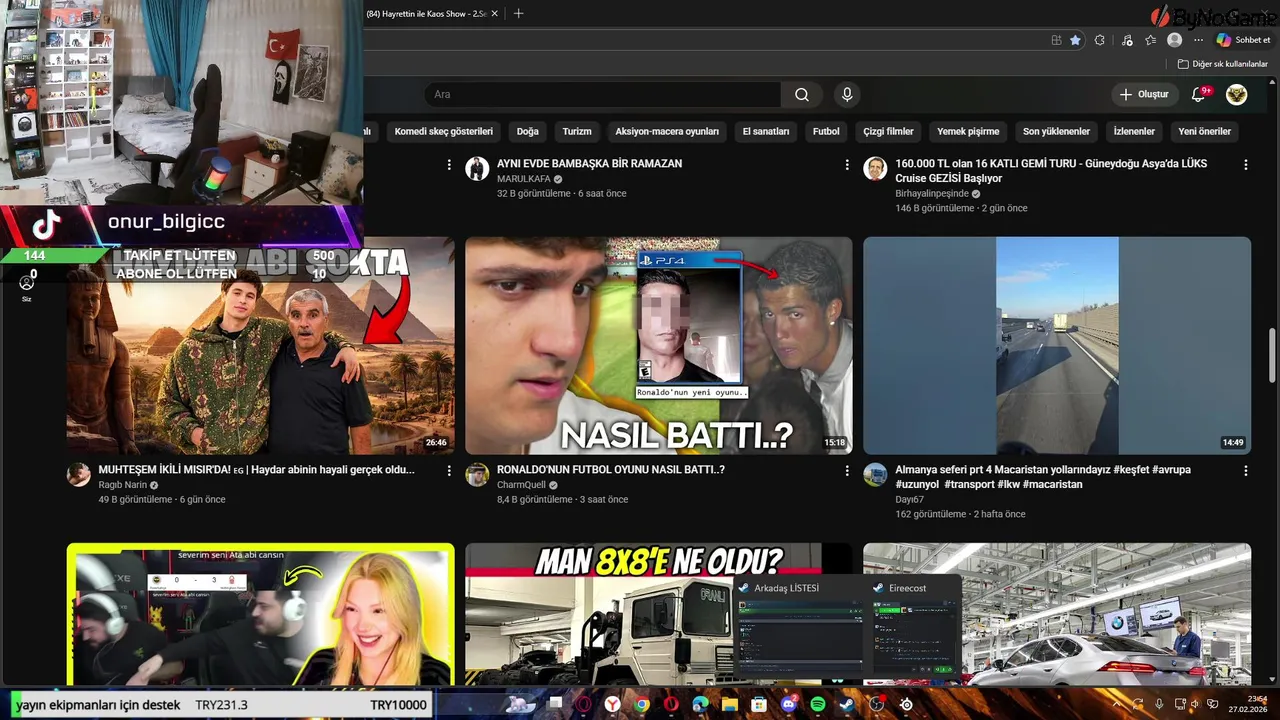Screen dimensions: 1280x720
Task: Open the Dayı67 channel link
Action: coord(909,499)
